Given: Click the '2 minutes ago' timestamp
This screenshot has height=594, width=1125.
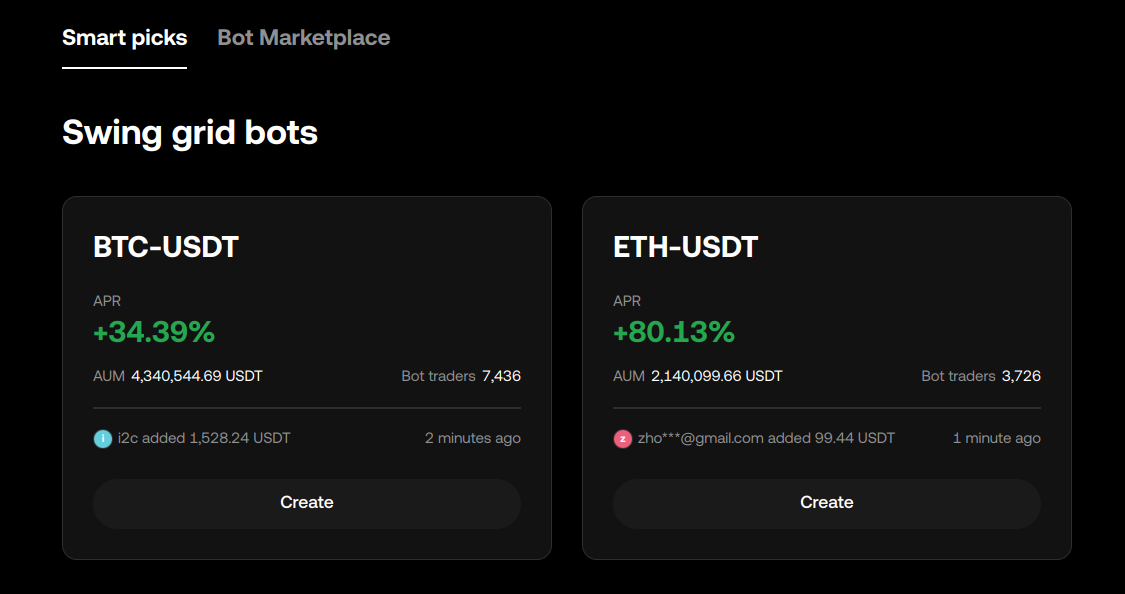Looking at the screenshot, I should tap(472, 438).
